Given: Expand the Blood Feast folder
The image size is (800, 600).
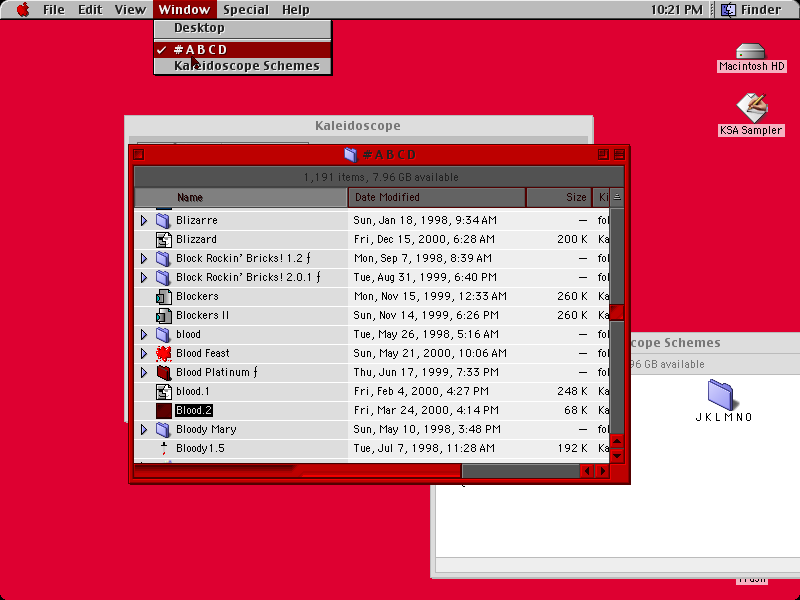Looking at the screenshot, I should tap(144, 353).
